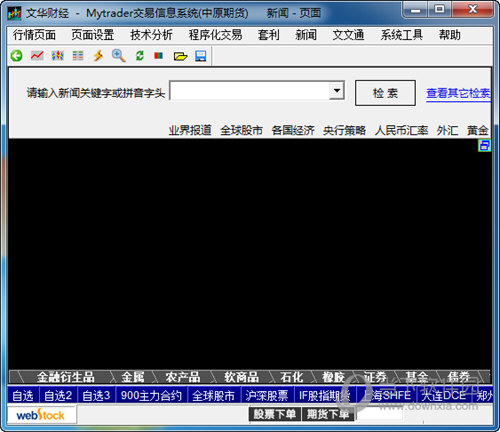500x432 pixels.
Task: Open the IF股指期货 bottom tab
Action: (325, 396)
